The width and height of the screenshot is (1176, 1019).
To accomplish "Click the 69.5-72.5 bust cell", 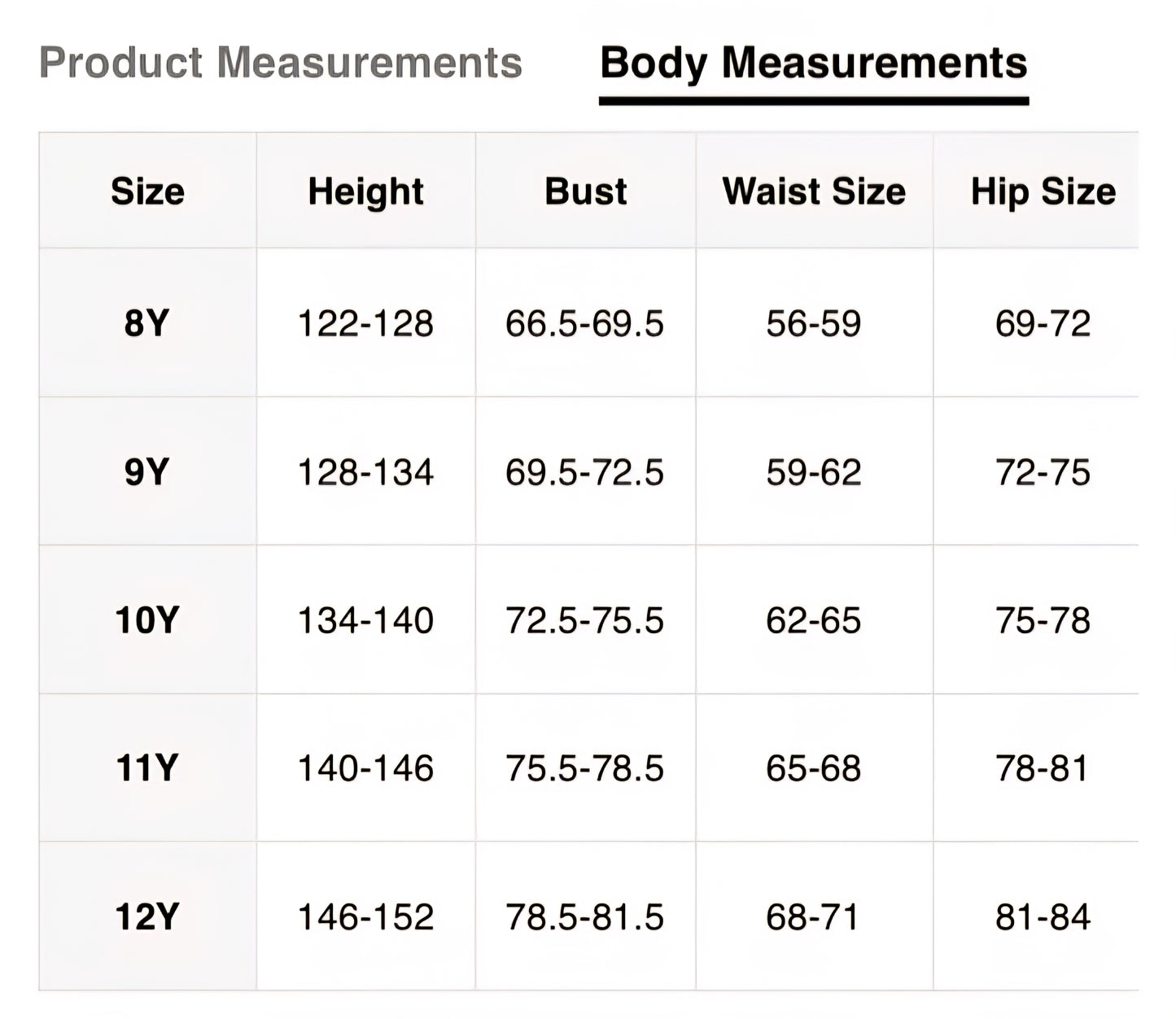I will pyautogui.click(x=584, y=472).
